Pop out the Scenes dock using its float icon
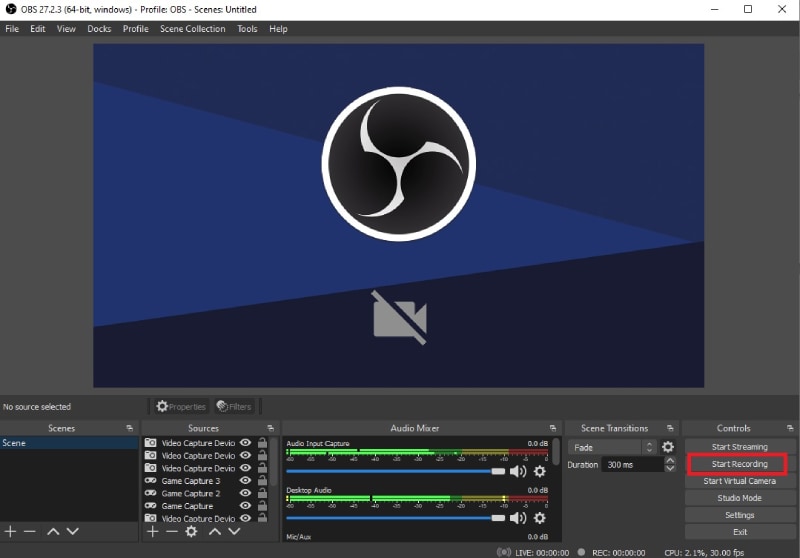This screenshot has height=558, width=800. click(x=130, y=428)
